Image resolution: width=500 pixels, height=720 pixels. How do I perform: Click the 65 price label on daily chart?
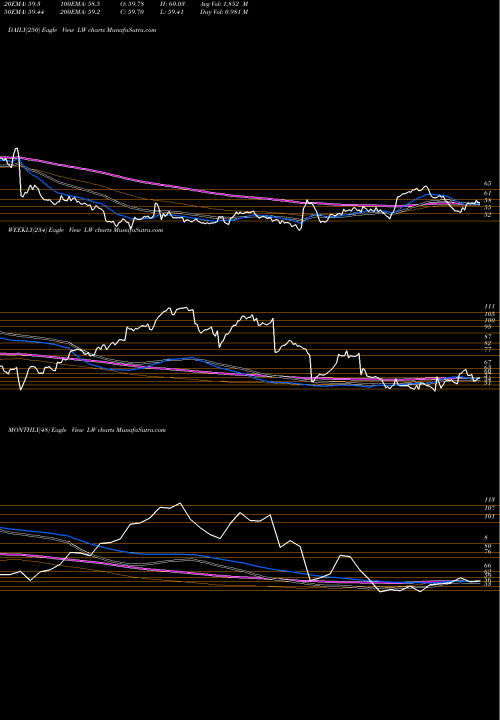coord(487,183)
